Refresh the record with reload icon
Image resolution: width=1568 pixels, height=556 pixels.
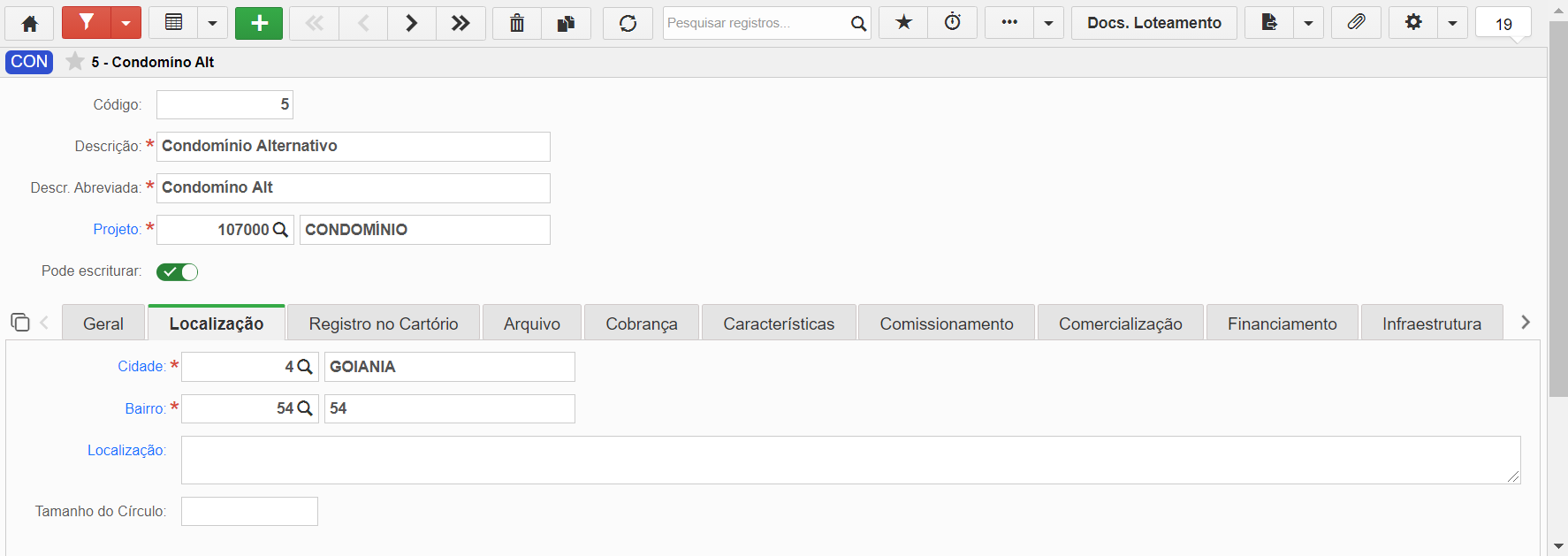(x=628, y=23)
